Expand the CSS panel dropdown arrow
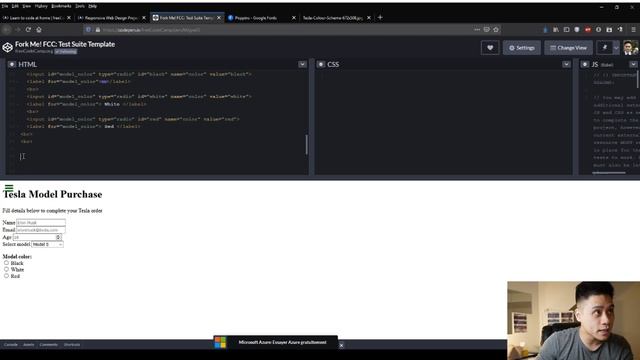This screenshot has height=360, width=640. pyautogui.click(x=566, y=64)
